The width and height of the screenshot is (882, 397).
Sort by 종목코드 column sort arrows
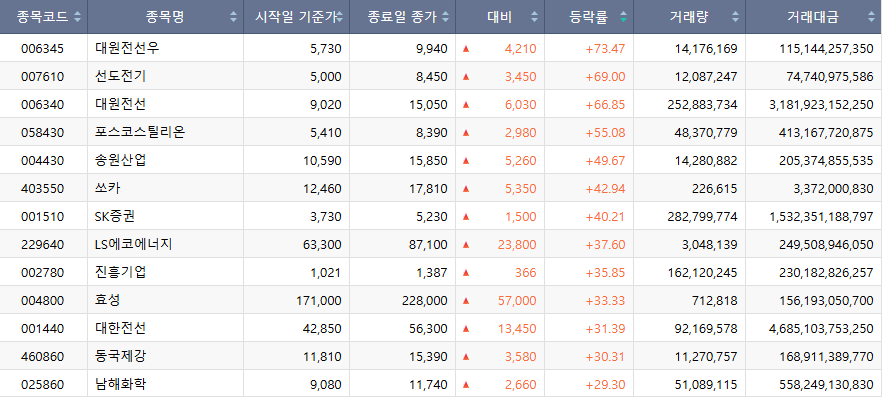coord(77,17)
